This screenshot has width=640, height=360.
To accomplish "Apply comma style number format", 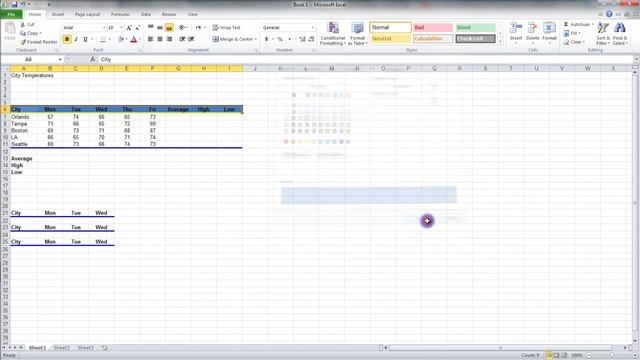I will point(289,39).
